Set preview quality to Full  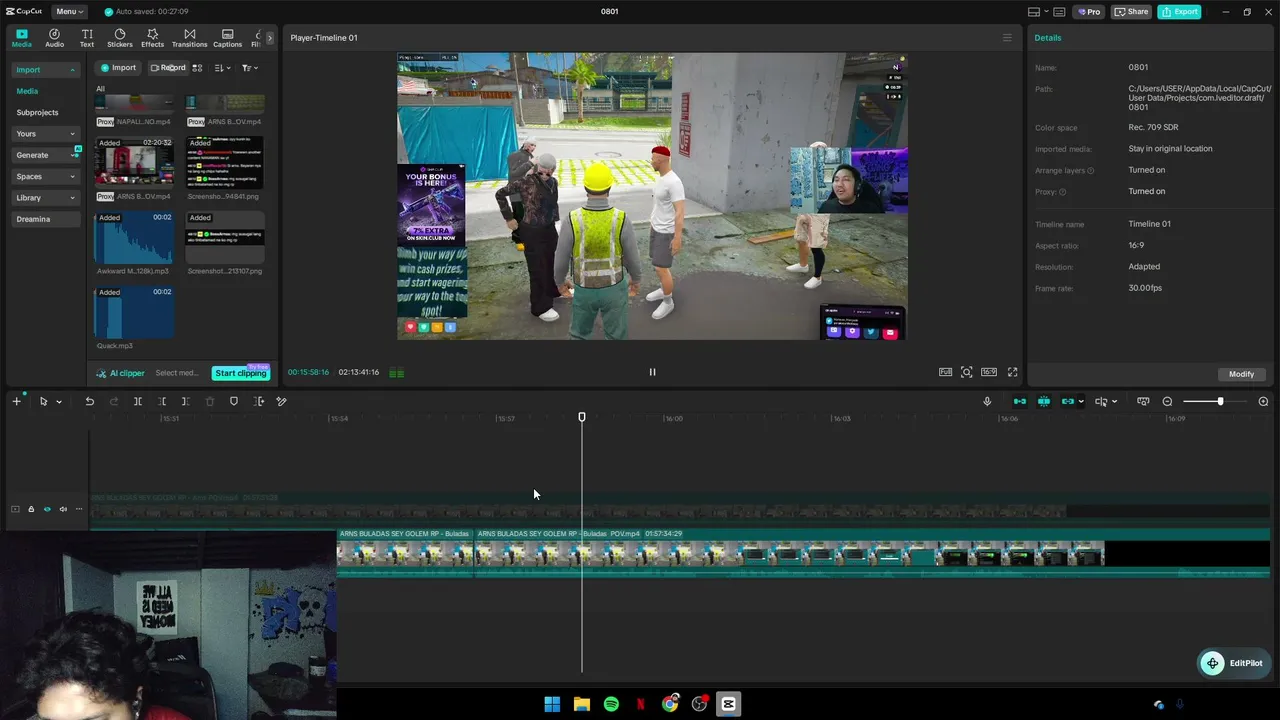point(945,372)
